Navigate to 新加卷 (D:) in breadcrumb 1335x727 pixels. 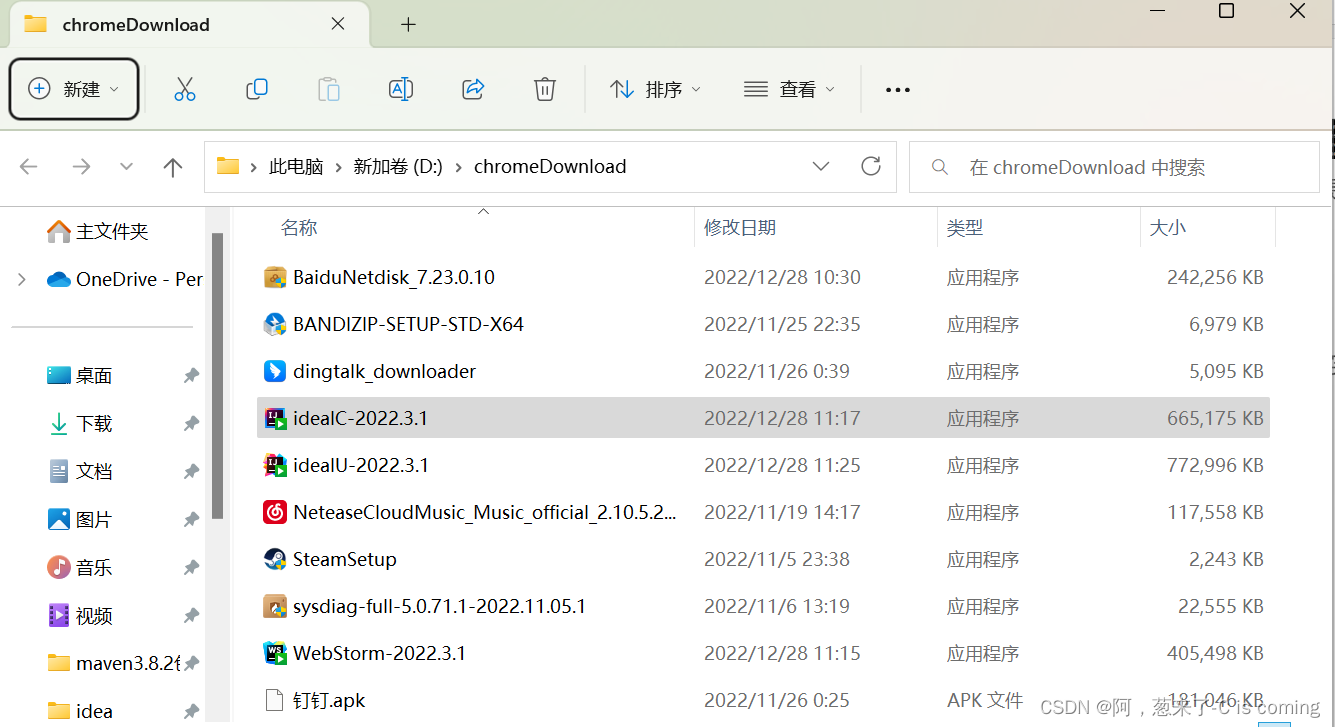tap(398, 167)
